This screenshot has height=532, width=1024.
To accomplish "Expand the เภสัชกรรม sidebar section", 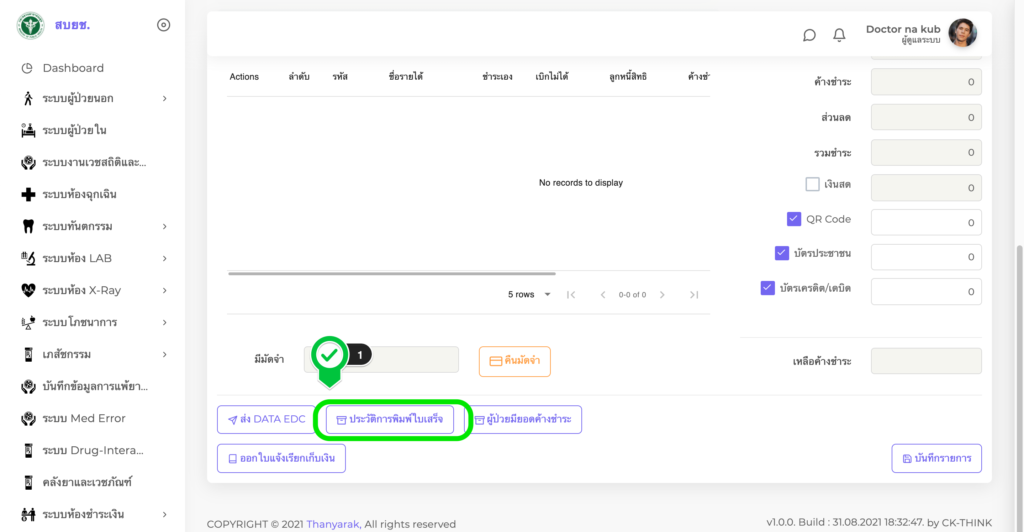I will pos(164,354).
